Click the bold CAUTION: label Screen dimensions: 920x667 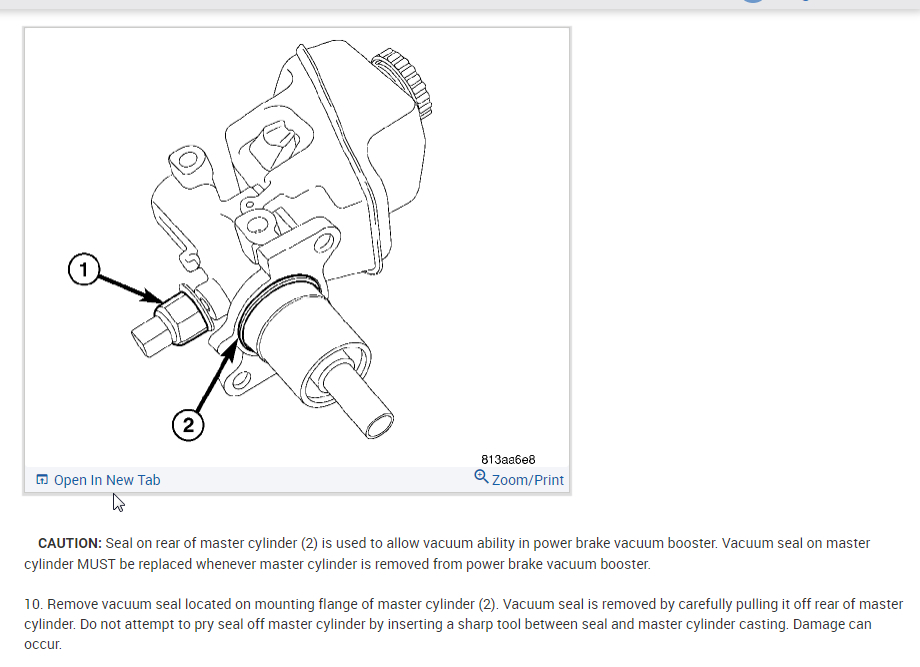[x=70, y=543]
